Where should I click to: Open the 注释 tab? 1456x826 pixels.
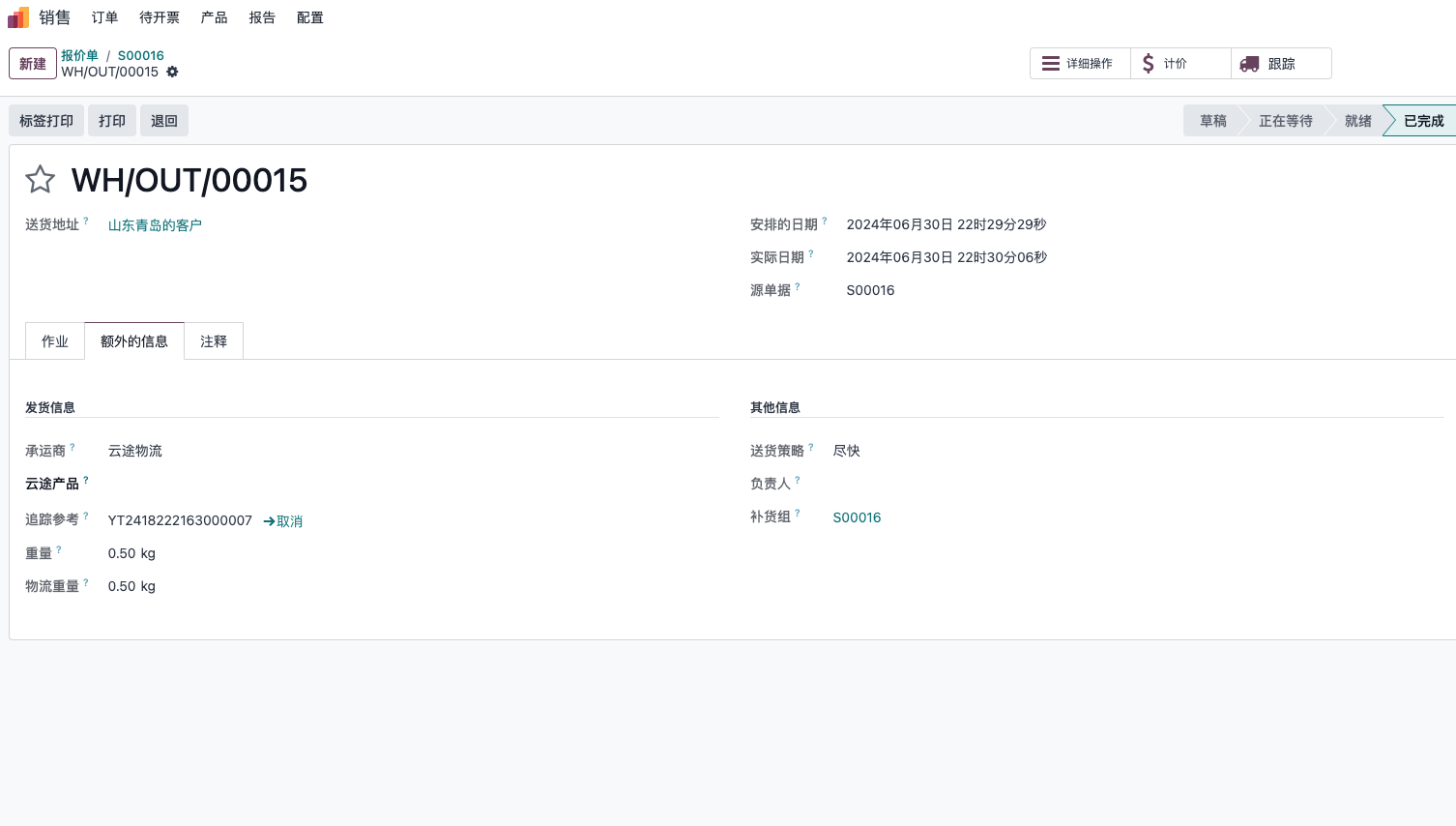tap(214, 341)
